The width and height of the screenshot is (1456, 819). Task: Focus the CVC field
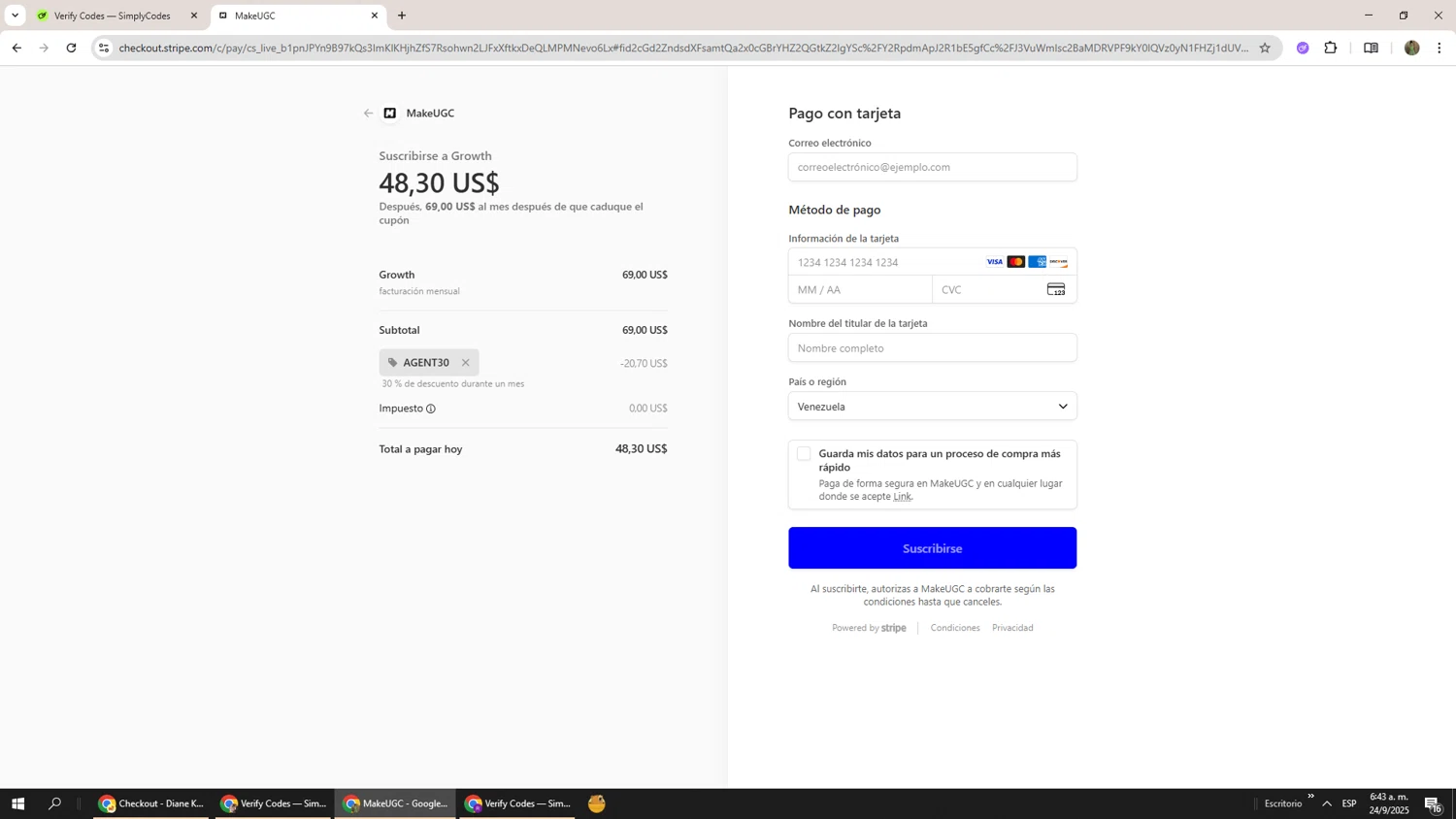point(1005,289)
